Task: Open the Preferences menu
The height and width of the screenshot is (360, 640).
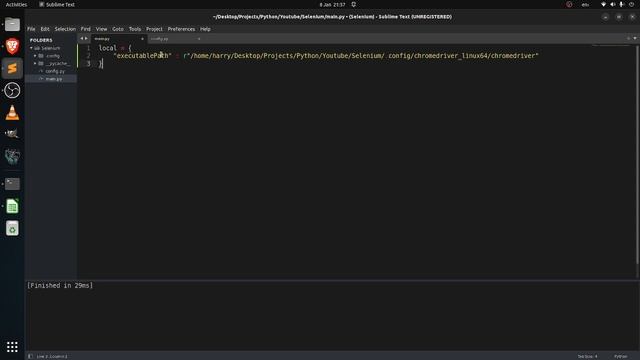Action: (x=181, y=29)
